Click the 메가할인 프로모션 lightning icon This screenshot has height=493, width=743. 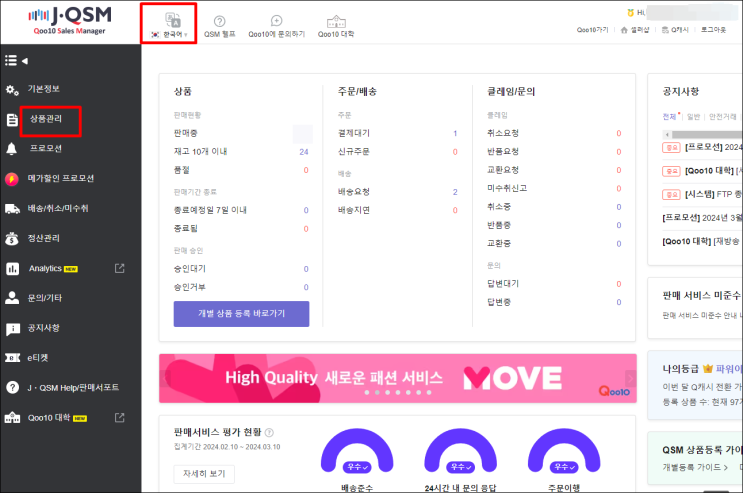pos(11,179)
